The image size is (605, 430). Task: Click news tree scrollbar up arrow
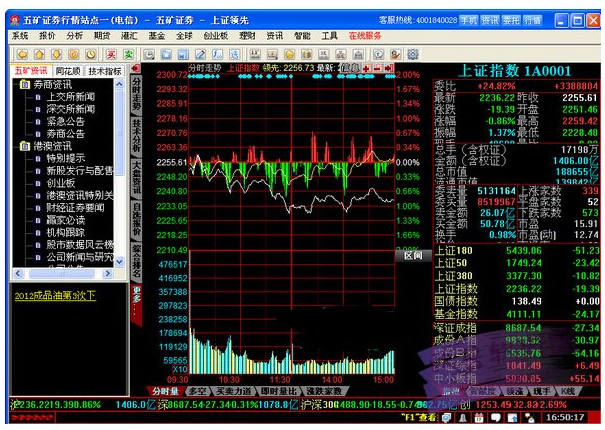pyautogui.click(x=119, y=84)
